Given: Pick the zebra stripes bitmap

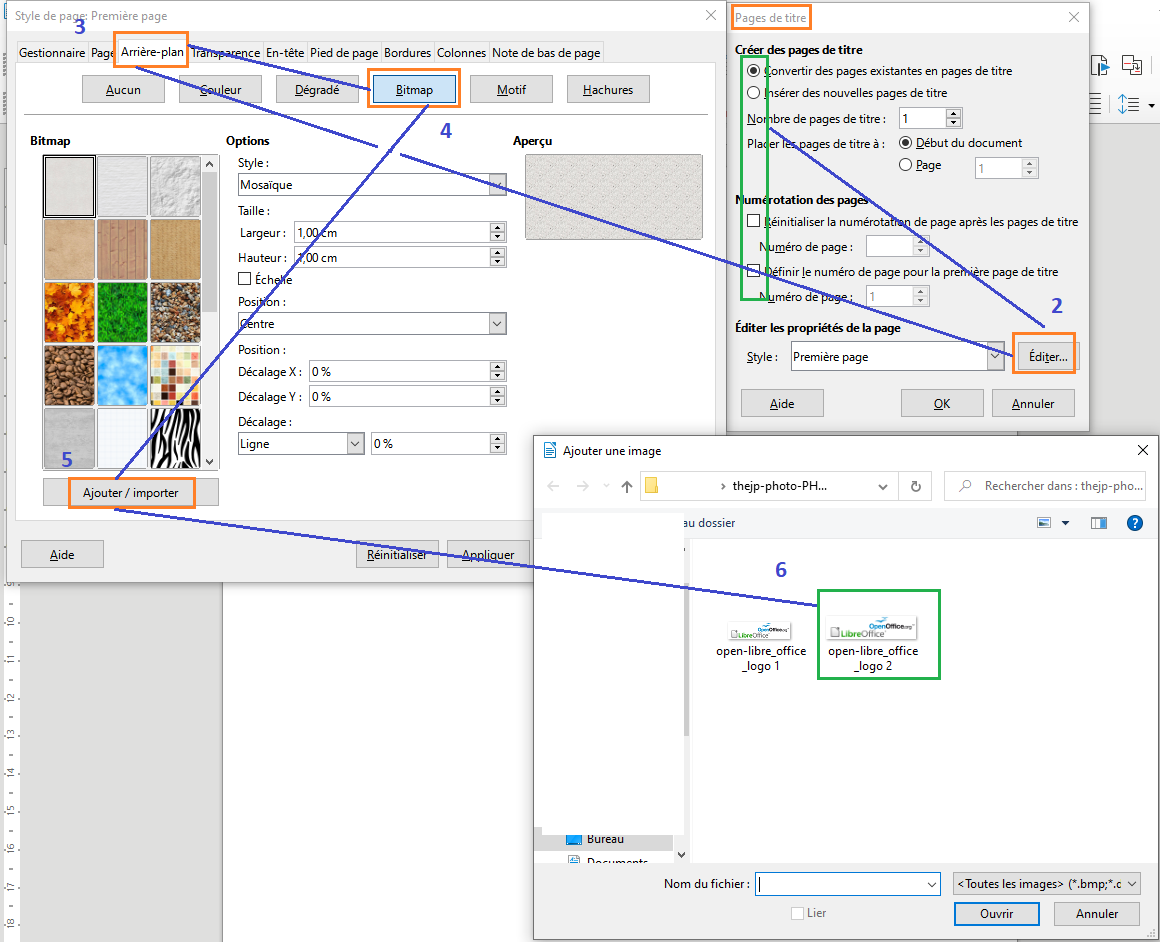Looking at the screenshot, I should (x=175, y=438).
